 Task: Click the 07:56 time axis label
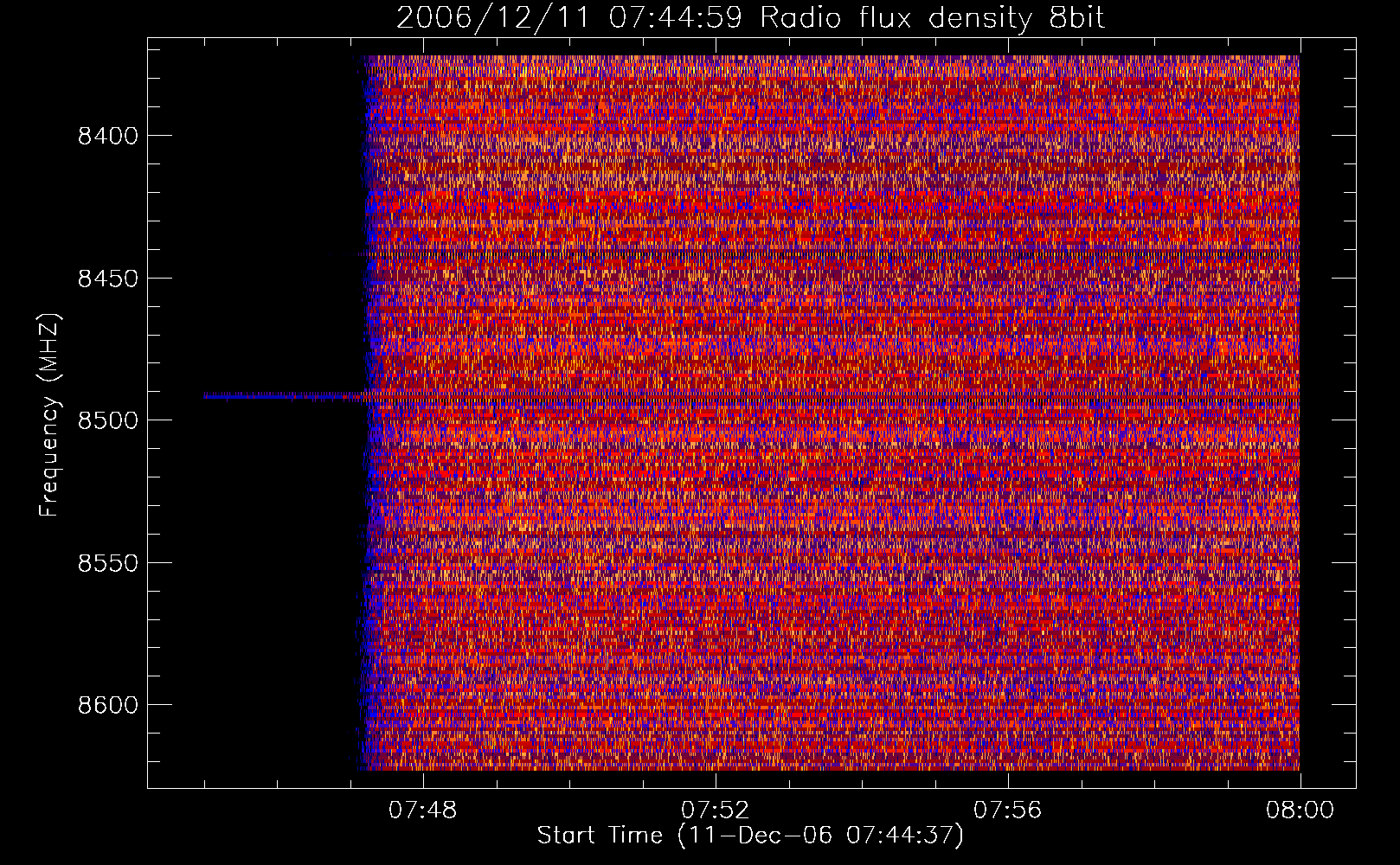pos(1008,811)
